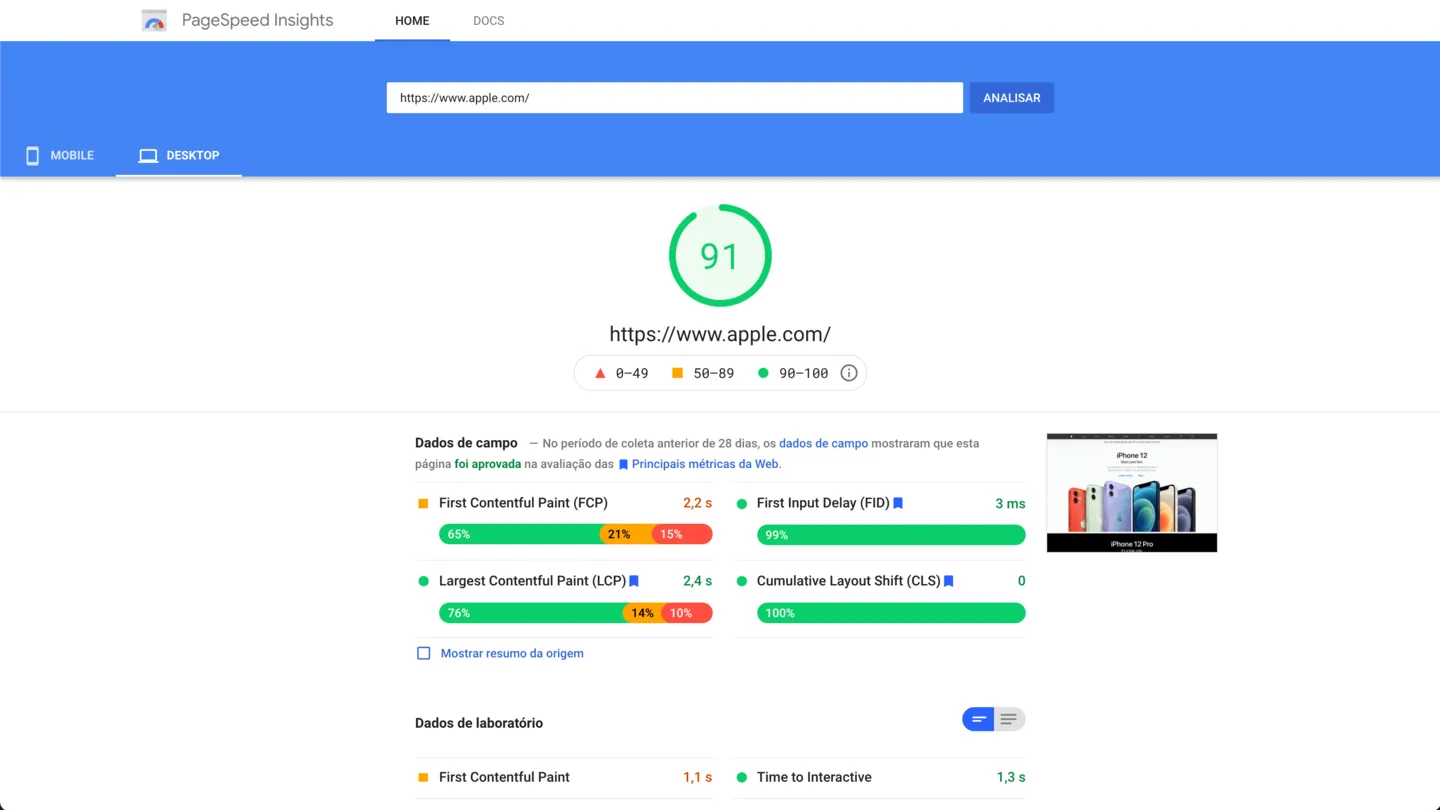The width and height of the screenshot is (1440, 810).
Task: Open the score scale info icon
Action: click(849, 373)
